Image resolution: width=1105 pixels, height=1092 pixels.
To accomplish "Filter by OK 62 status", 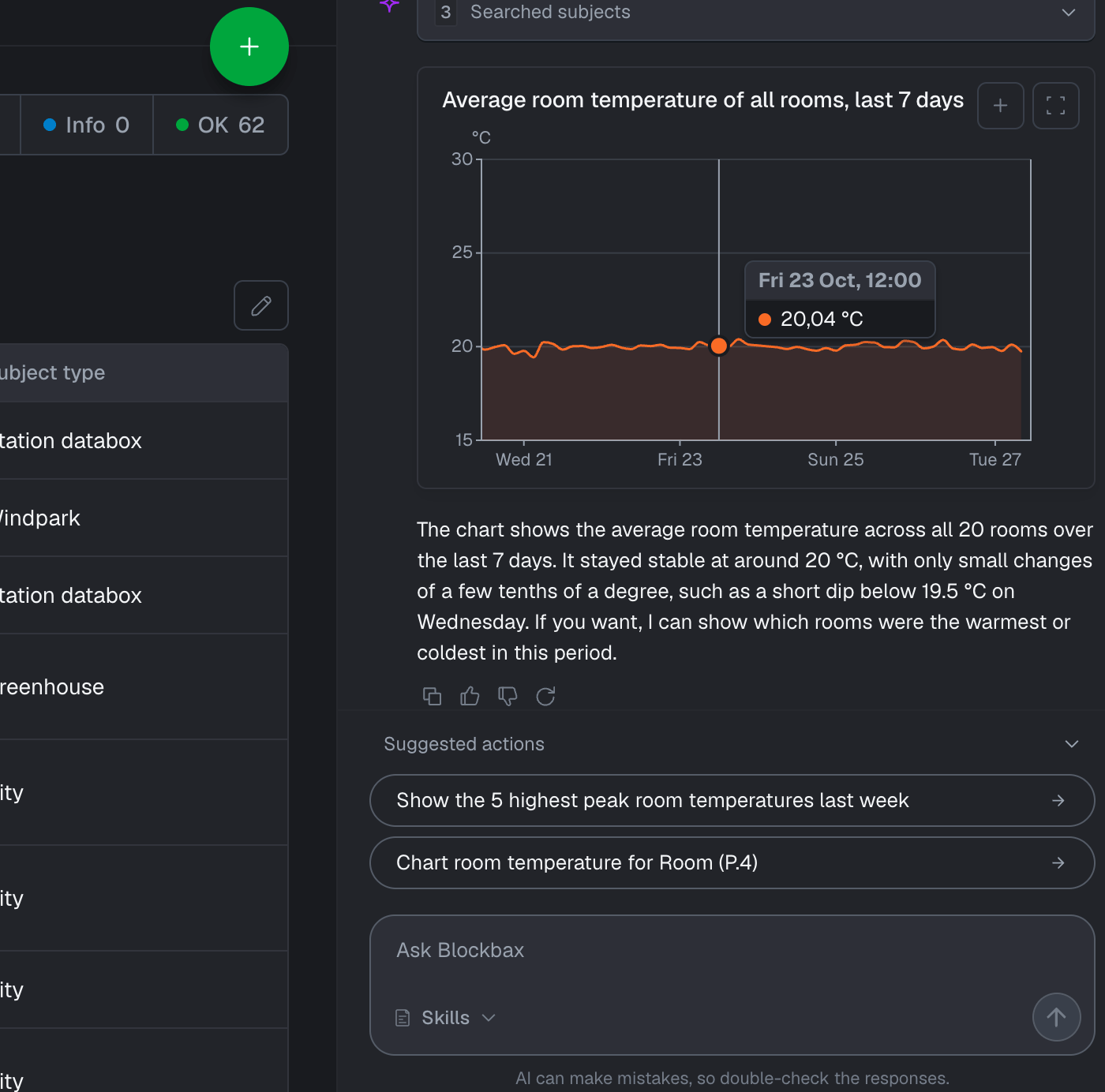I will click(x=220, y=125).
